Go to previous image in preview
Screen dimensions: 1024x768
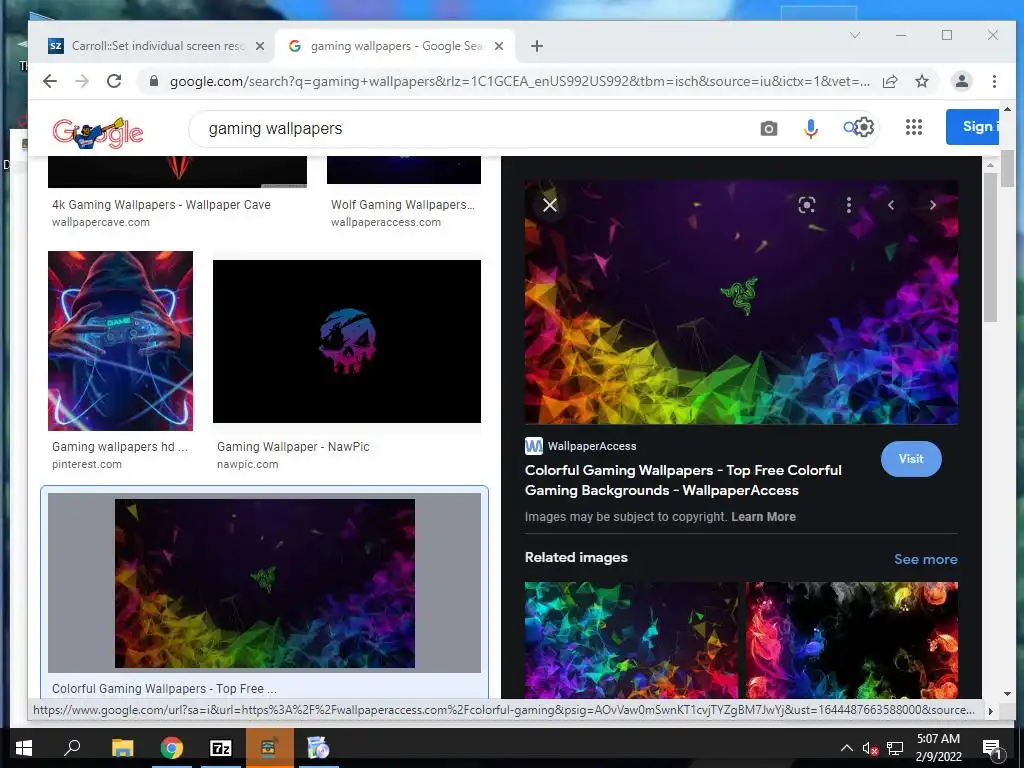891,205
